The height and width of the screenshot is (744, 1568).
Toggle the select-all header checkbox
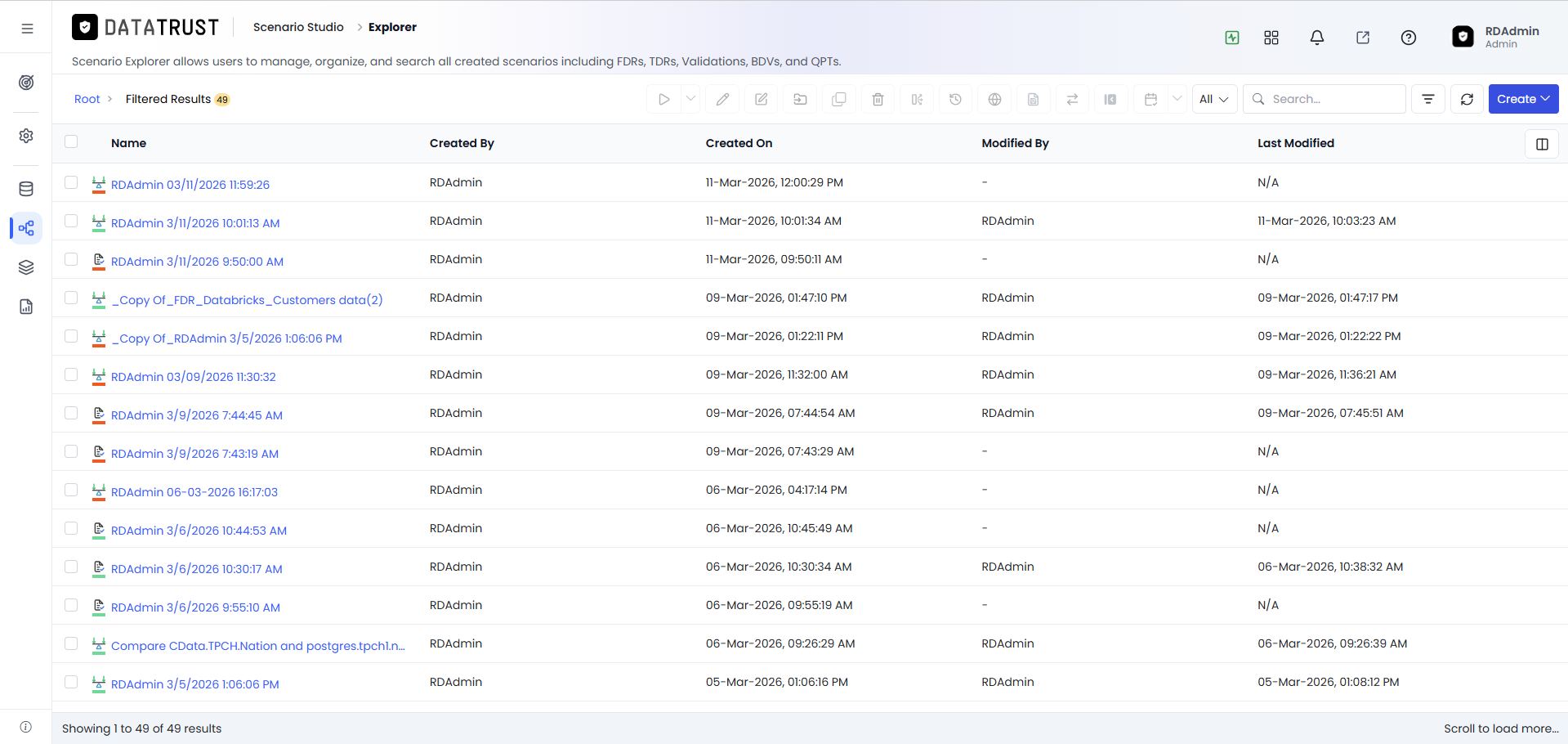click(x=71, y=141)
